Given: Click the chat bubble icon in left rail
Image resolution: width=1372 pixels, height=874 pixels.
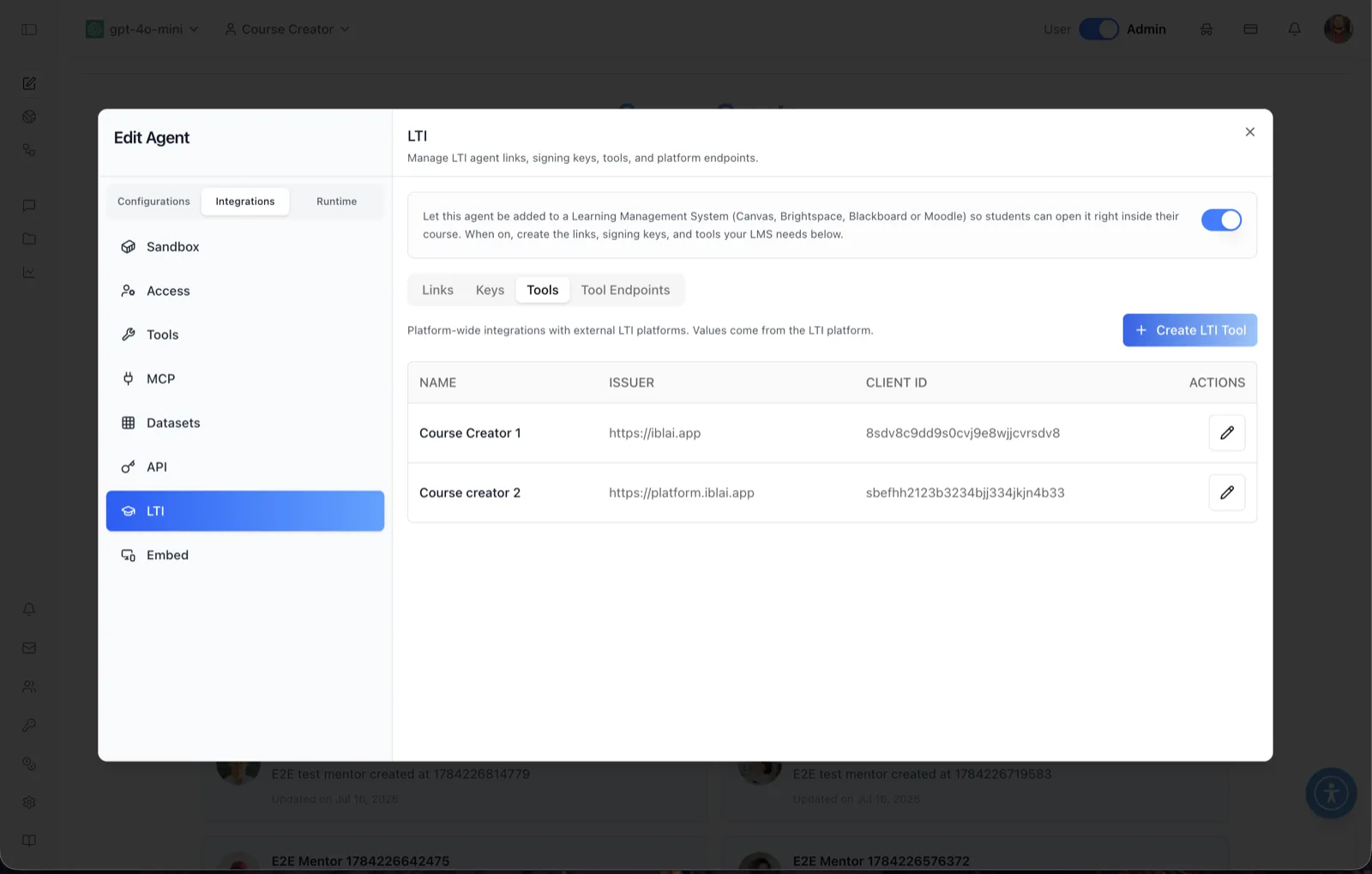Looking at the screenshot, I should [29, 206].
